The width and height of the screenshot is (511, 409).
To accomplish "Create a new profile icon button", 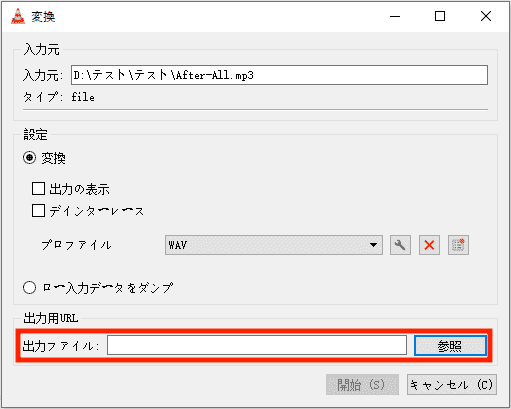I will pos(458,245).
